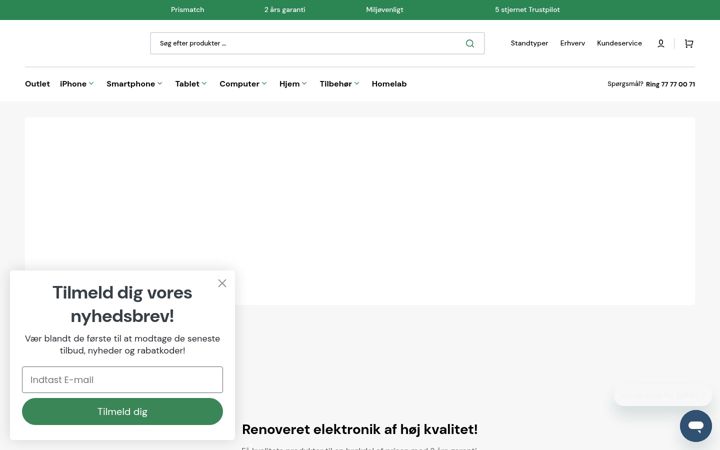Close the newsletter popup
Screen dimensions: 720x450
pyautogui.click(x=222, y=283)
